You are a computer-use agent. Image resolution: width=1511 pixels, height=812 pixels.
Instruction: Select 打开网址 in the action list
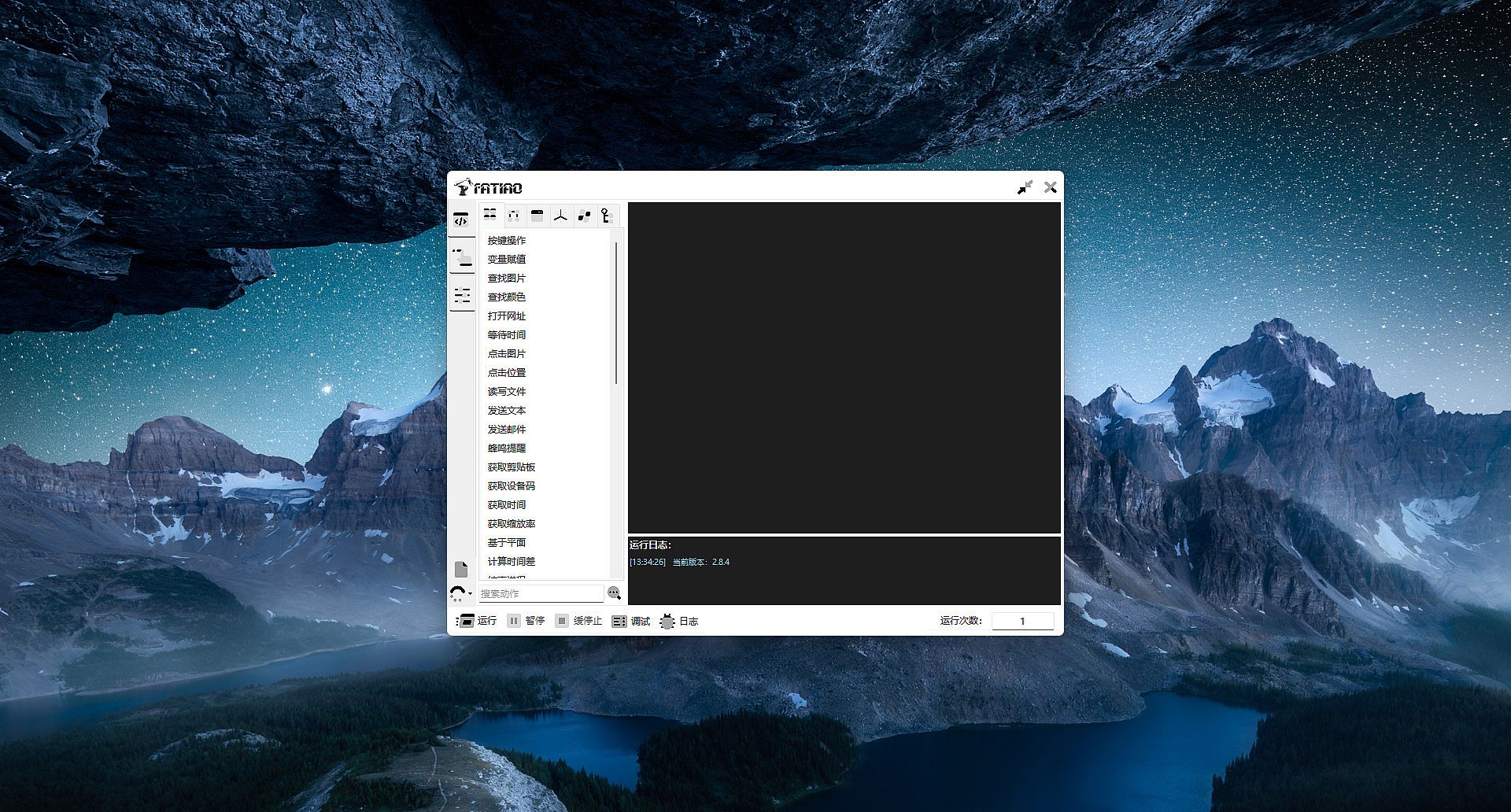point(506,316)
